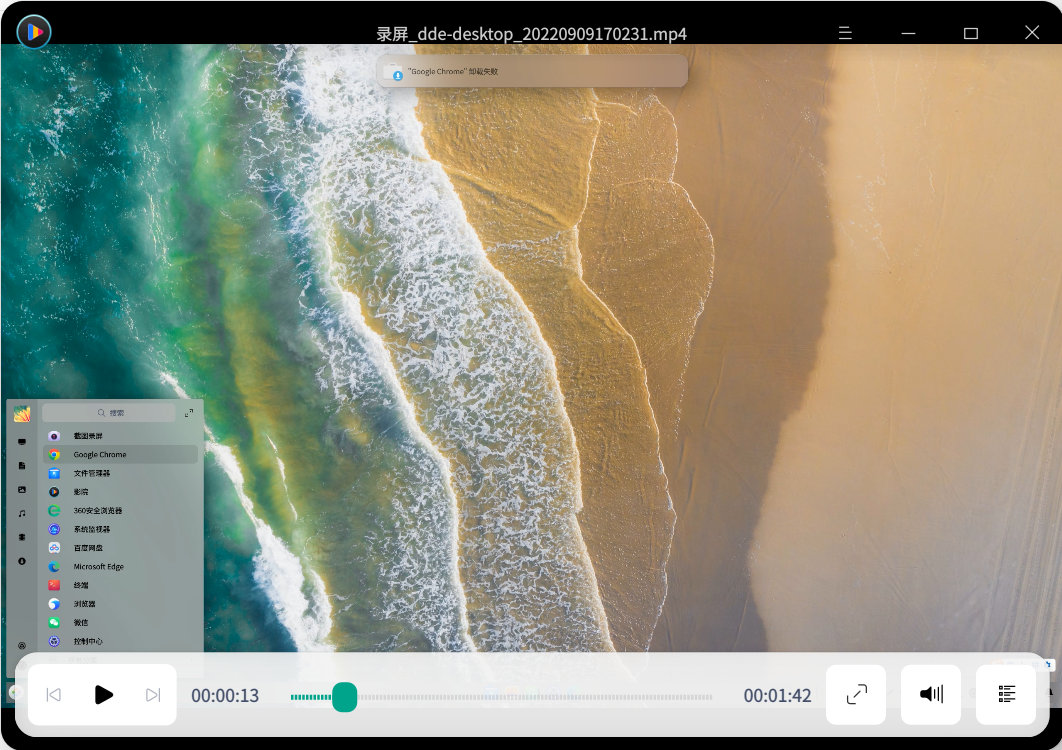Click the music note category icon in launcher
The image size is (1062, 750).
click(22, 513)
